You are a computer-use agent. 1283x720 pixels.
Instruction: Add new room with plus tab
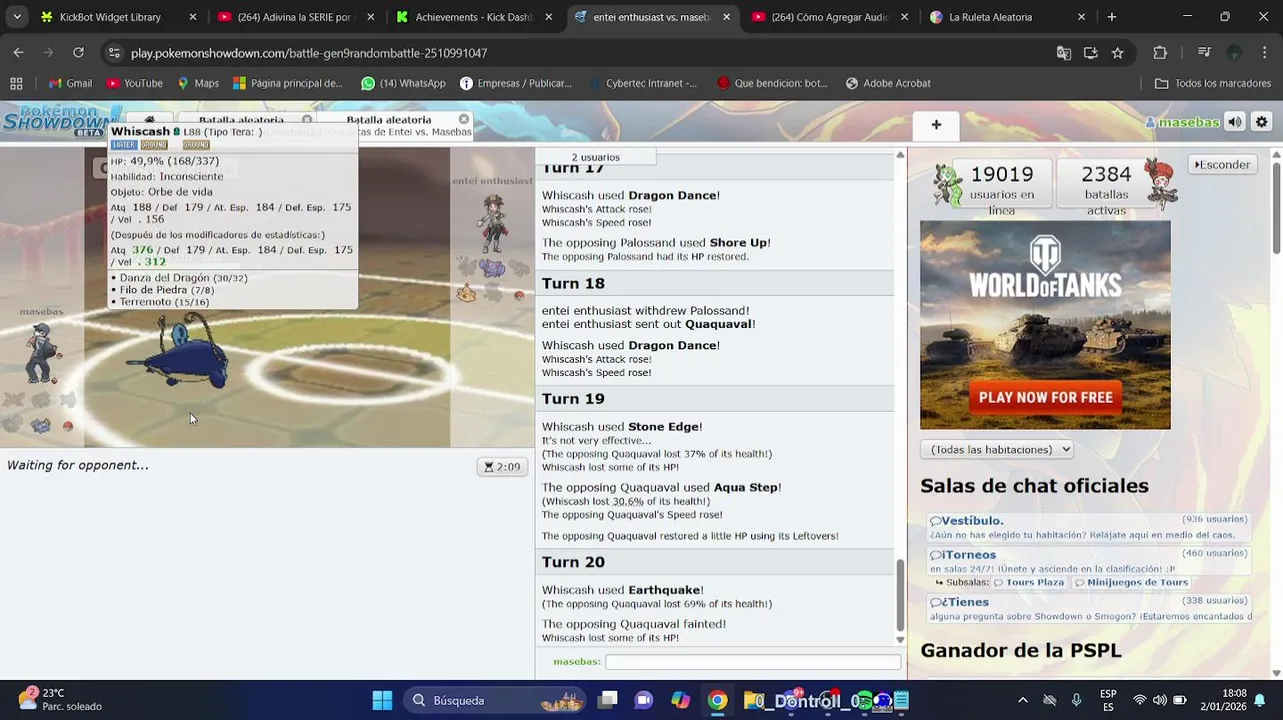tap(936, 125)
